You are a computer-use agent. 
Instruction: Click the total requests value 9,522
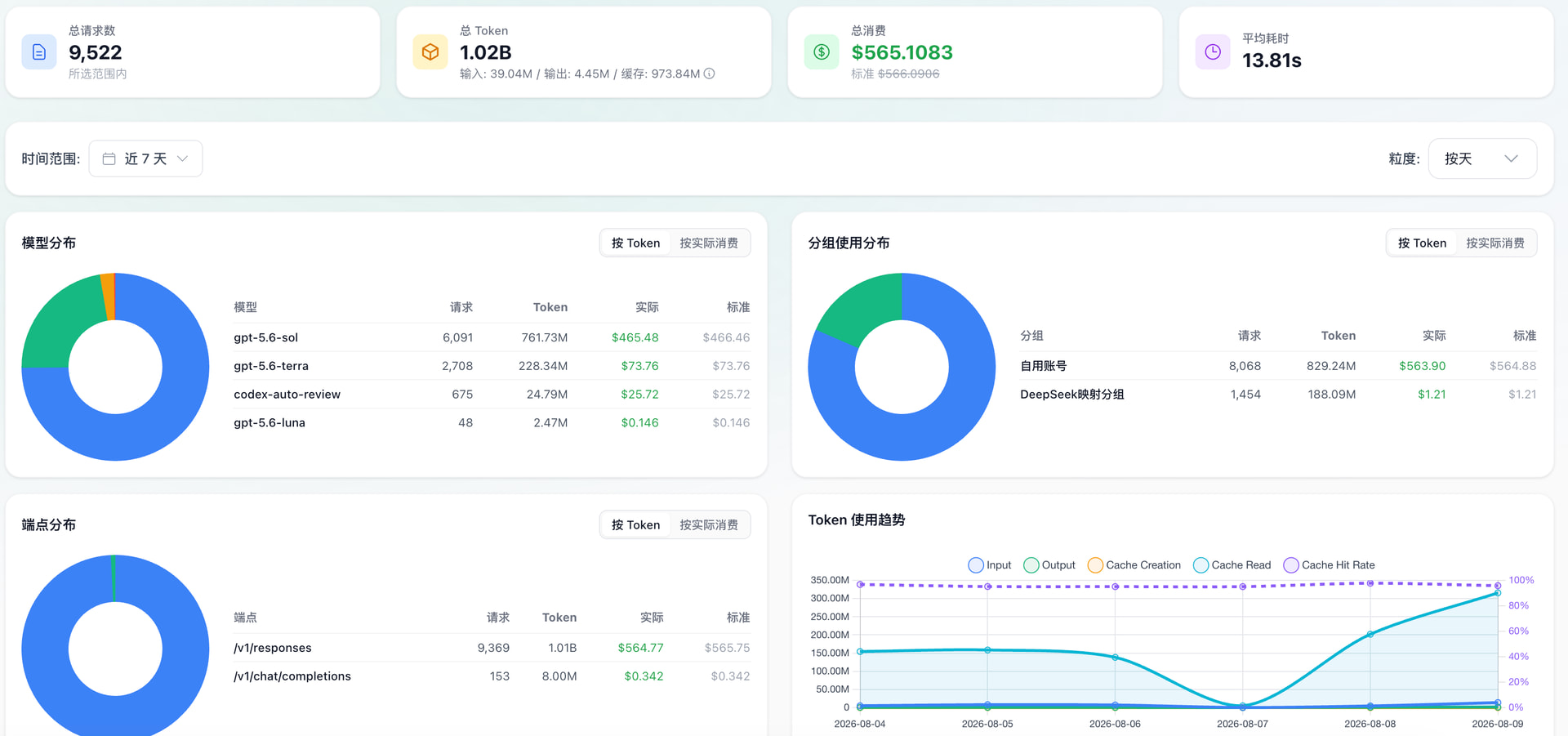pos(96,52)
